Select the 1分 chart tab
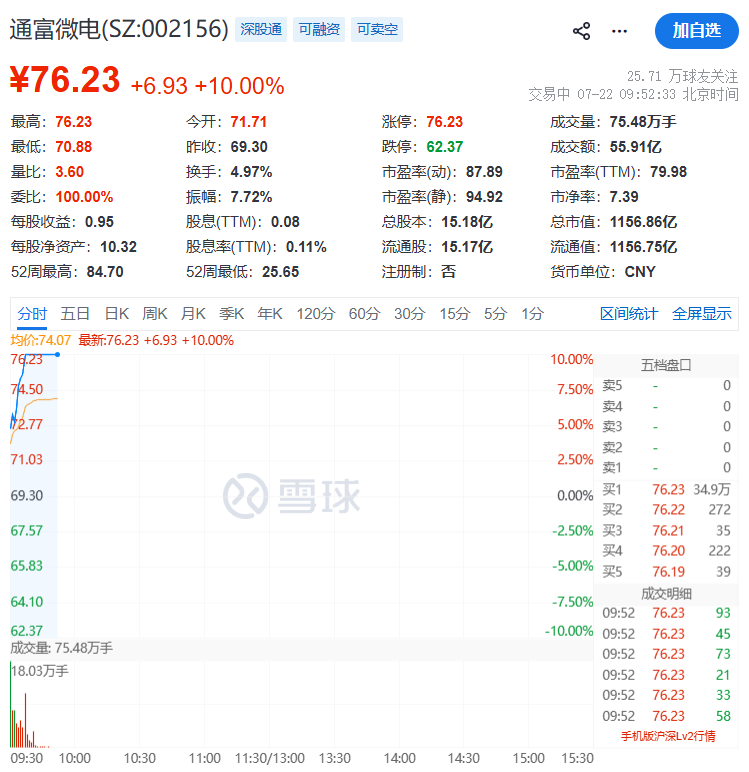 pos(533,314)
